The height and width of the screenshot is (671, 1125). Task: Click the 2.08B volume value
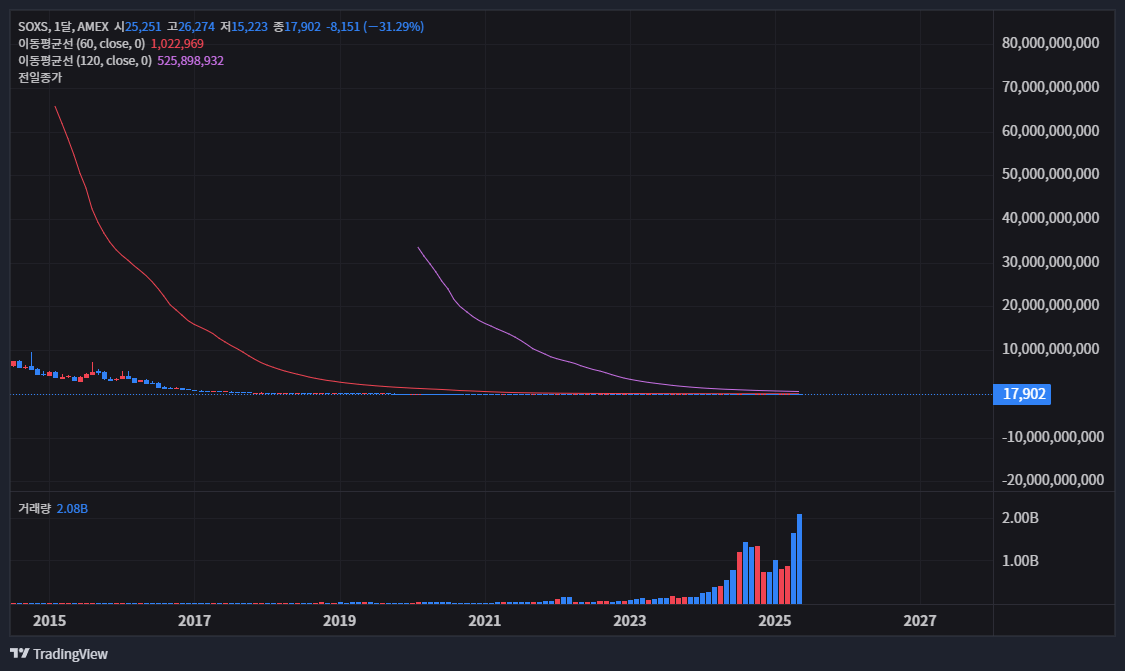coord(72,509)
